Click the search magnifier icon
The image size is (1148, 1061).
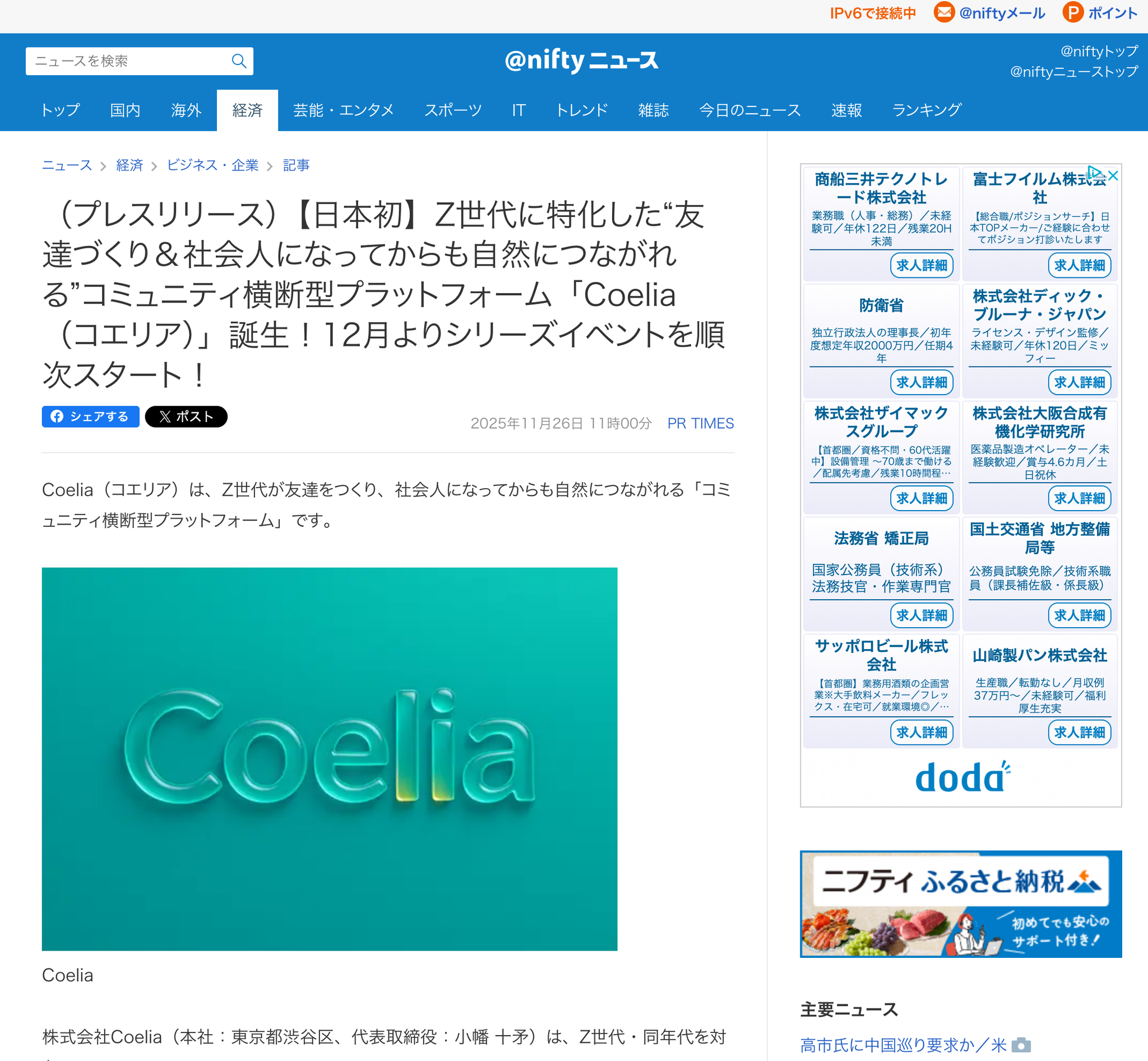(239, 61)
